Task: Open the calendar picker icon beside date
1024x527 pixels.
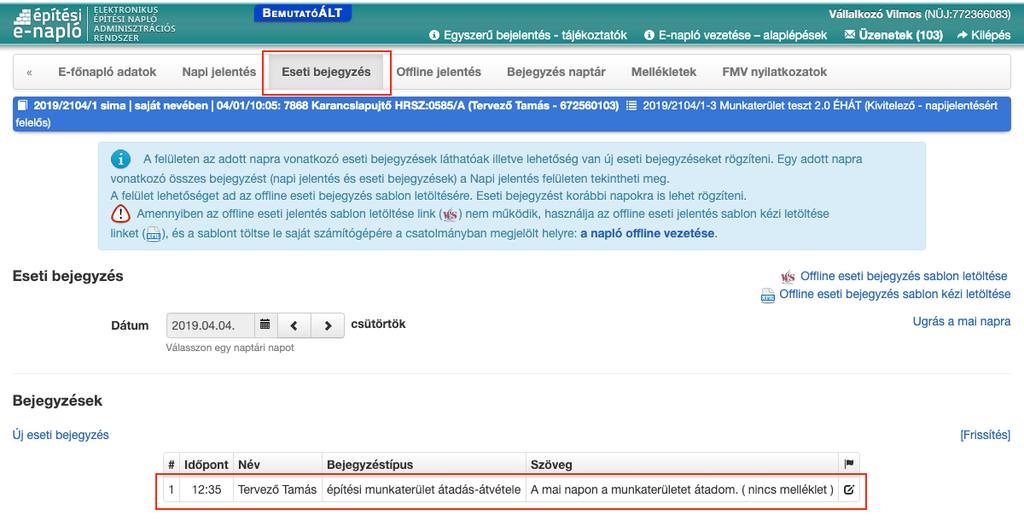Action: coord(265,325)
